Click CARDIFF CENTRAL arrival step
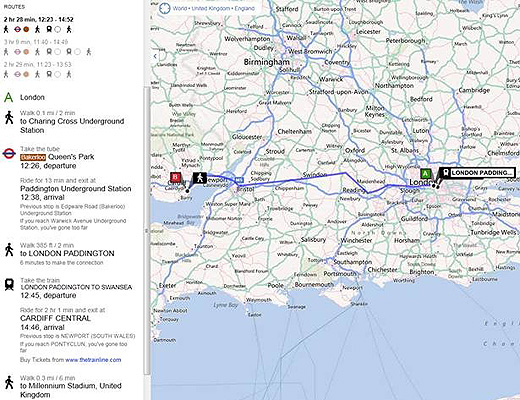This screenshot has height=400, width=520. click(55, 318)
